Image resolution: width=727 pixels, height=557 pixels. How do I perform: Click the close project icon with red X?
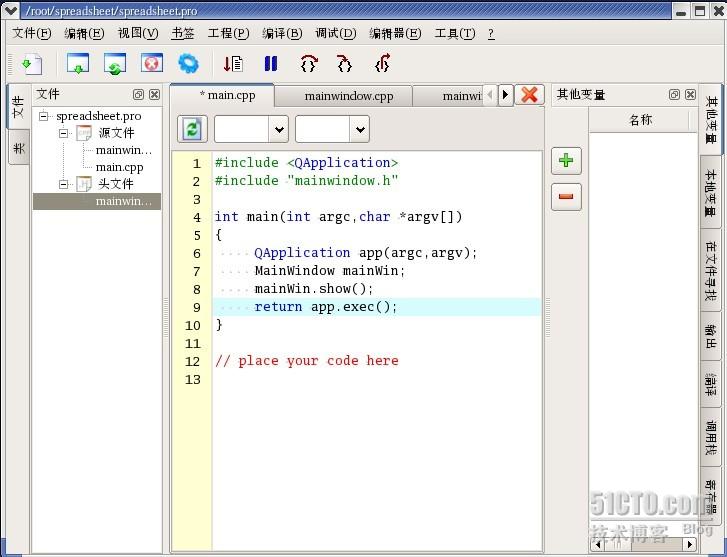point(152,63)
